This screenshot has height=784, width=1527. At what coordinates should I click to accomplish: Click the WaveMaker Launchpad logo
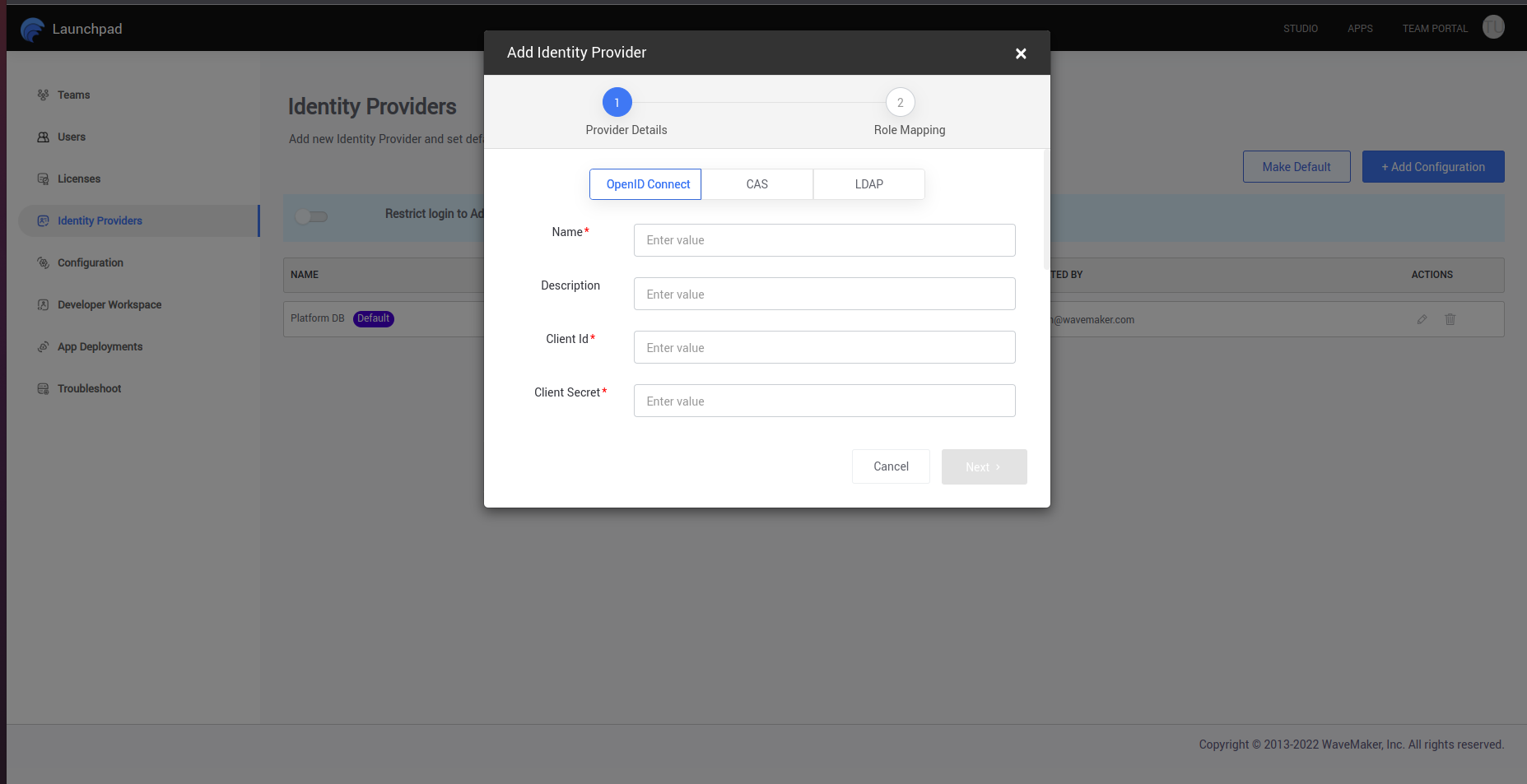[33, 29]
